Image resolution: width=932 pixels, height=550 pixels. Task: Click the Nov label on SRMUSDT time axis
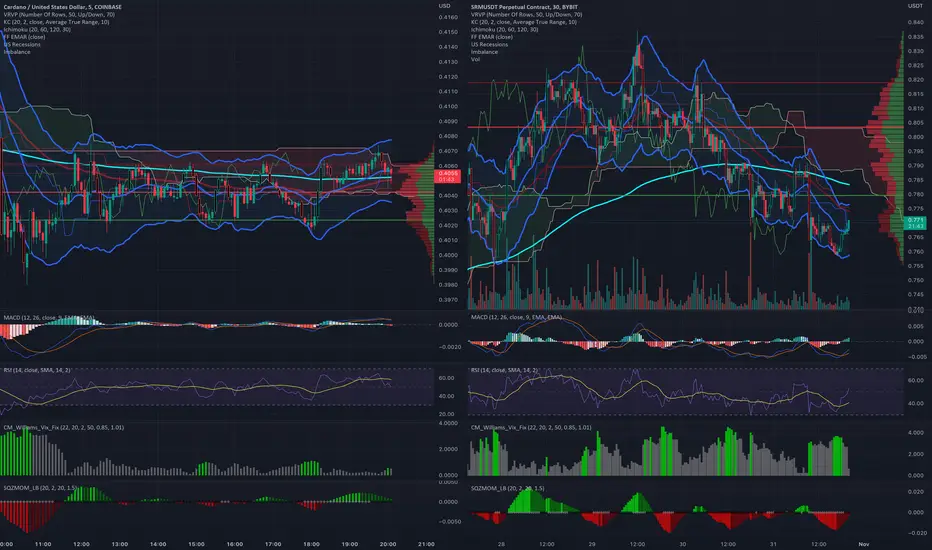point(864,544)
